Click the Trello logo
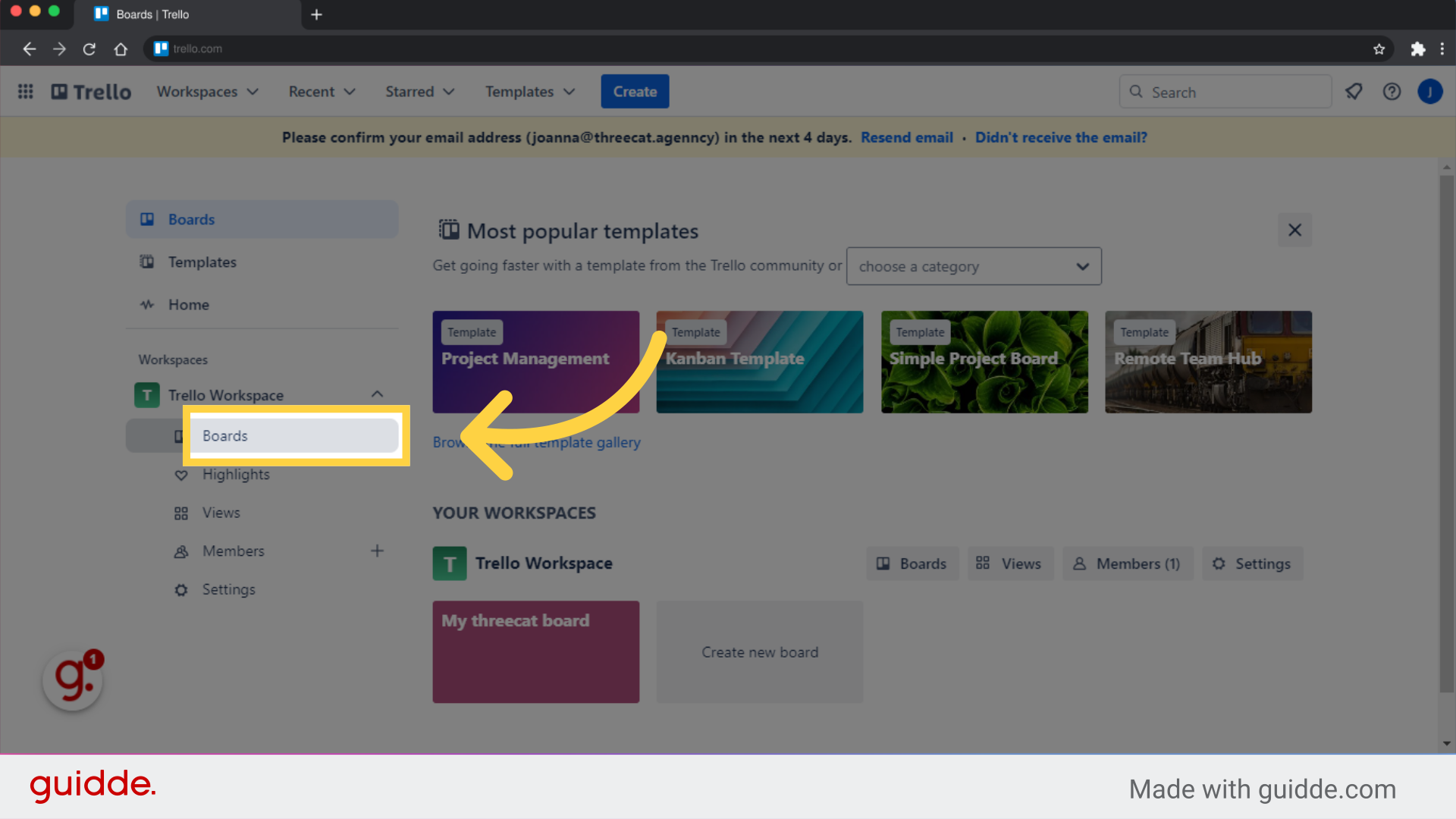Viewport: 1456px width, 819px height. 90,91
